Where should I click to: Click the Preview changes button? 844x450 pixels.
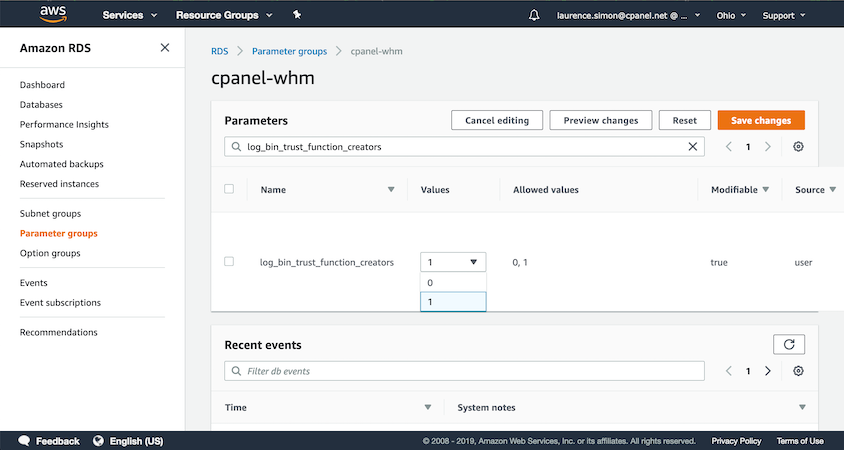pos(601,120)
